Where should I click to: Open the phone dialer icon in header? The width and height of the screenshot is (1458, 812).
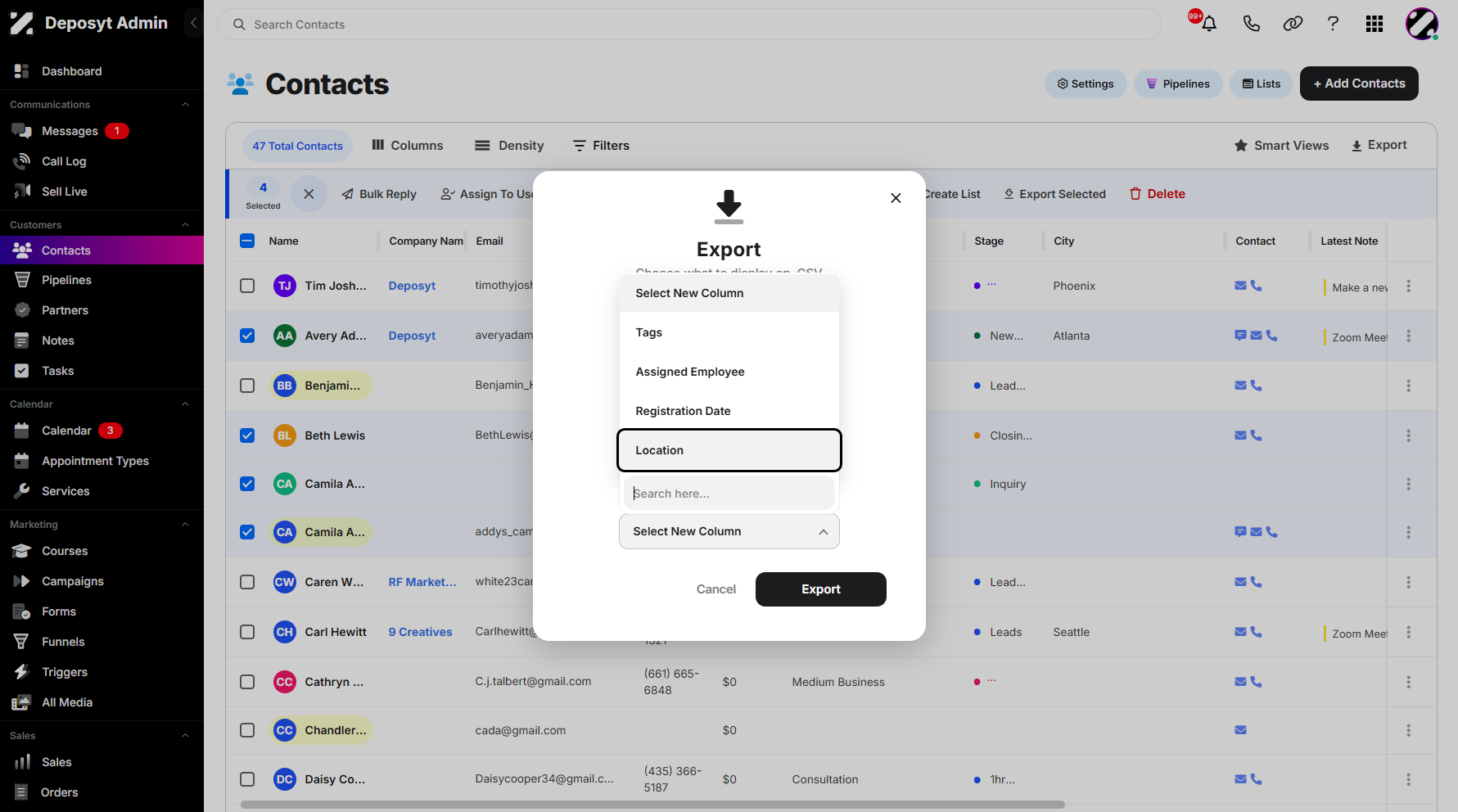coord(1251,24)
